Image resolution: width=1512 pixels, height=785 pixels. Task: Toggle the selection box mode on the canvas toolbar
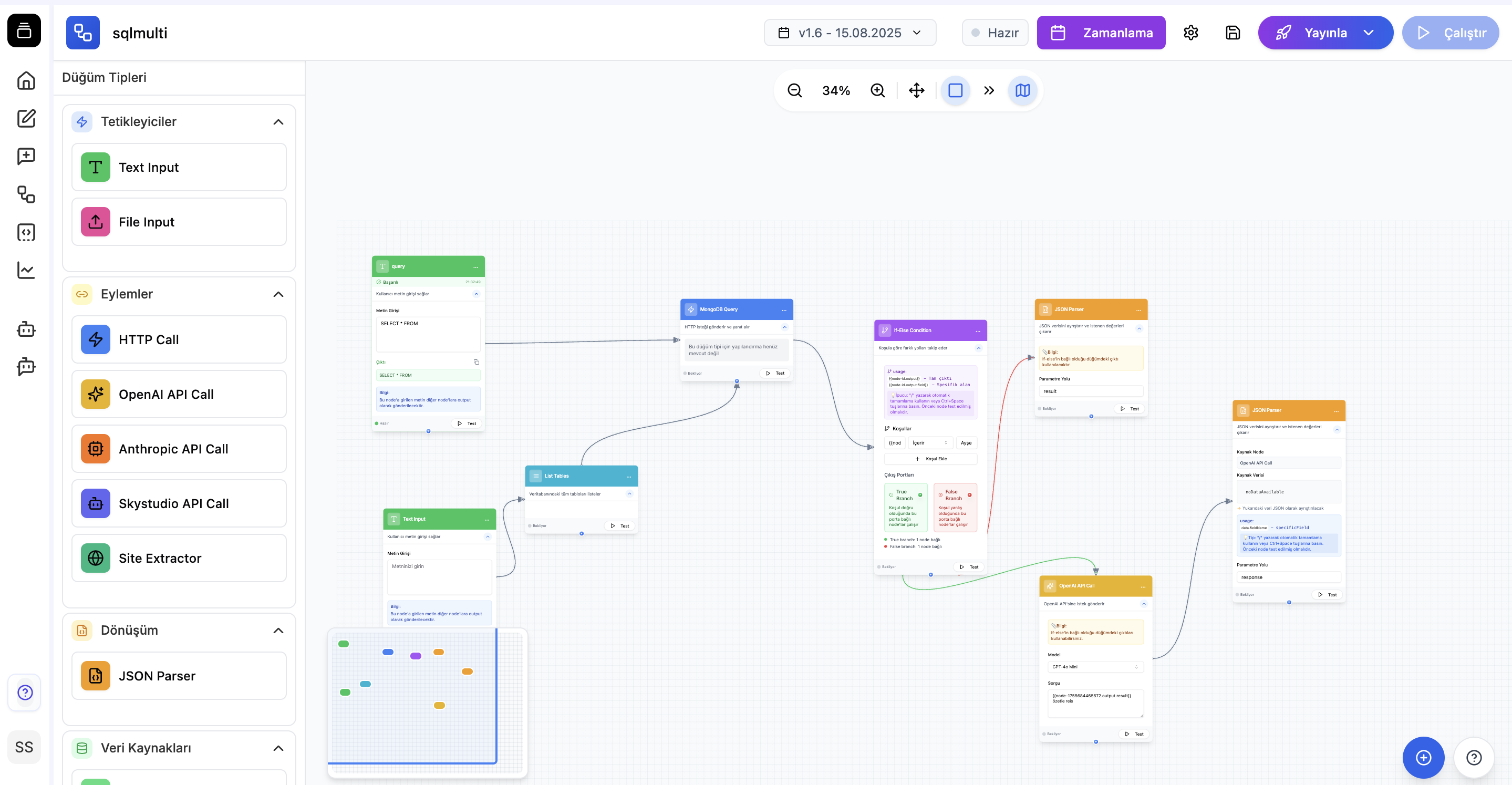(x=956, y=90)
